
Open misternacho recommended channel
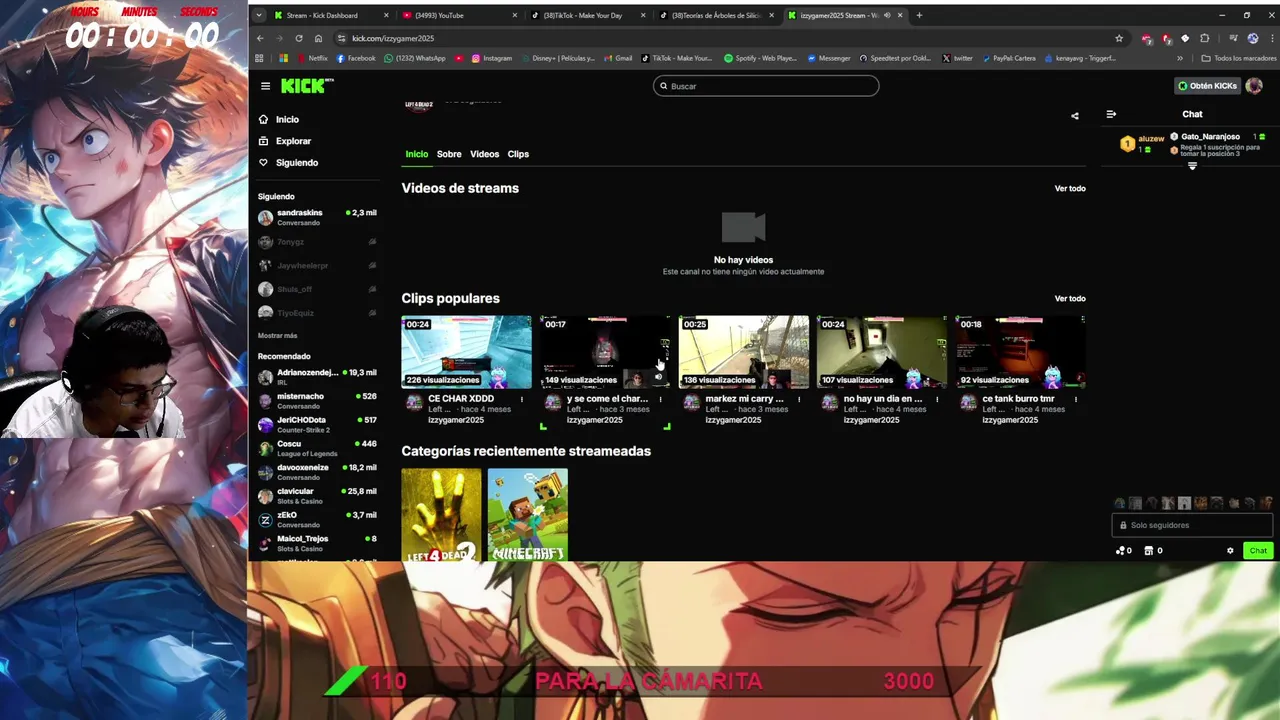[x=317, y=401]
